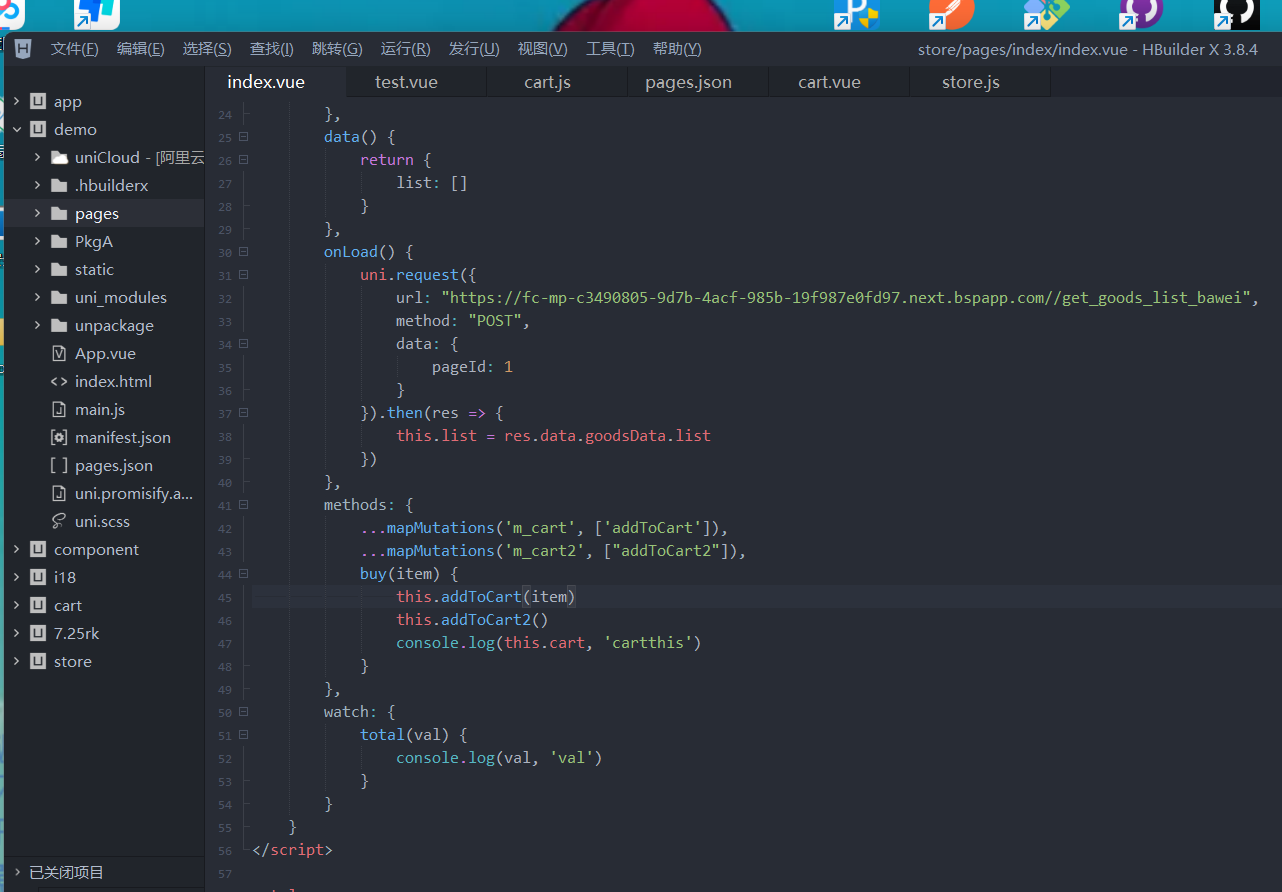Click the component project icon
The width and height of the screenshot is (1282, 892).
pyautogui.click(x=38, y=549)
